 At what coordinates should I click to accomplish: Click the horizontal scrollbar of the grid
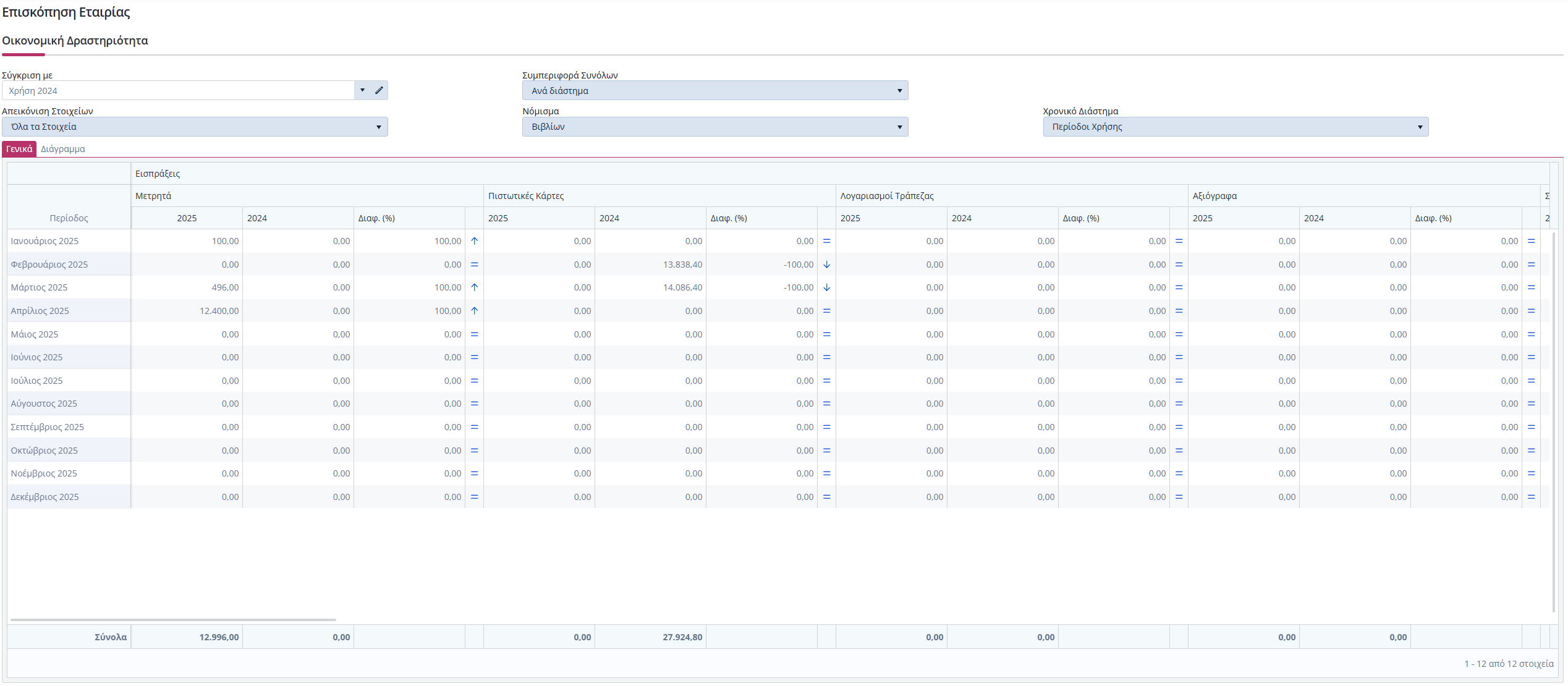[x=173, y=619]
